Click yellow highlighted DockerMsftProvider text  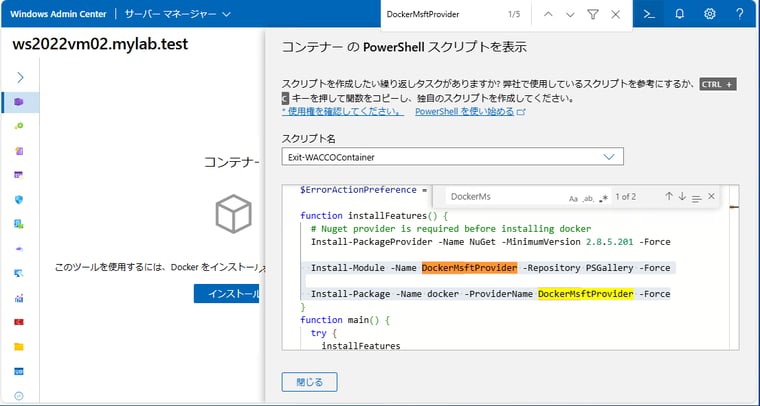click(586, 294)
